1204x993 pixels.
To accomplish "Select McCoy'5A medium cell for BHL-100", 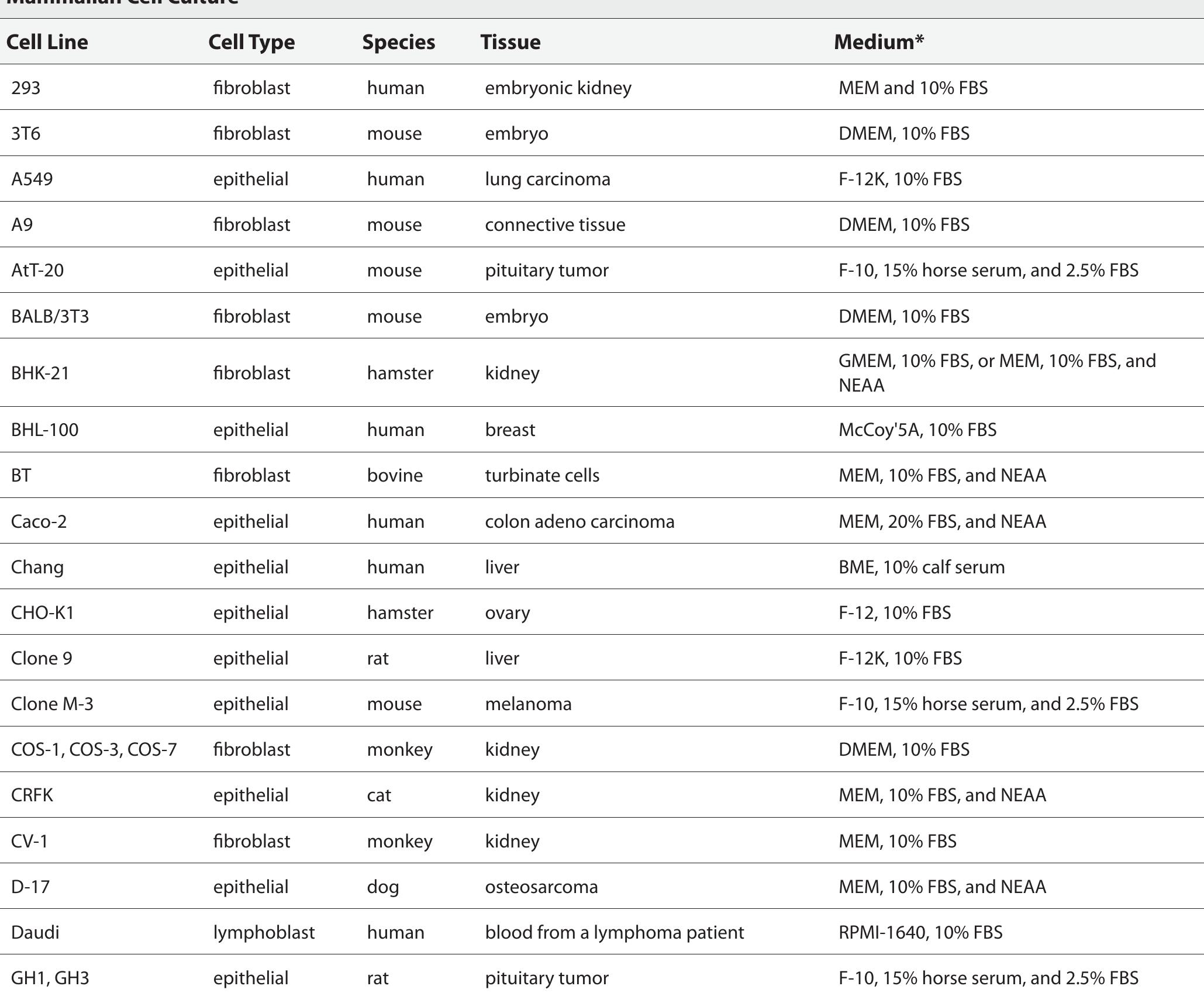I will [x=917, y=430].
